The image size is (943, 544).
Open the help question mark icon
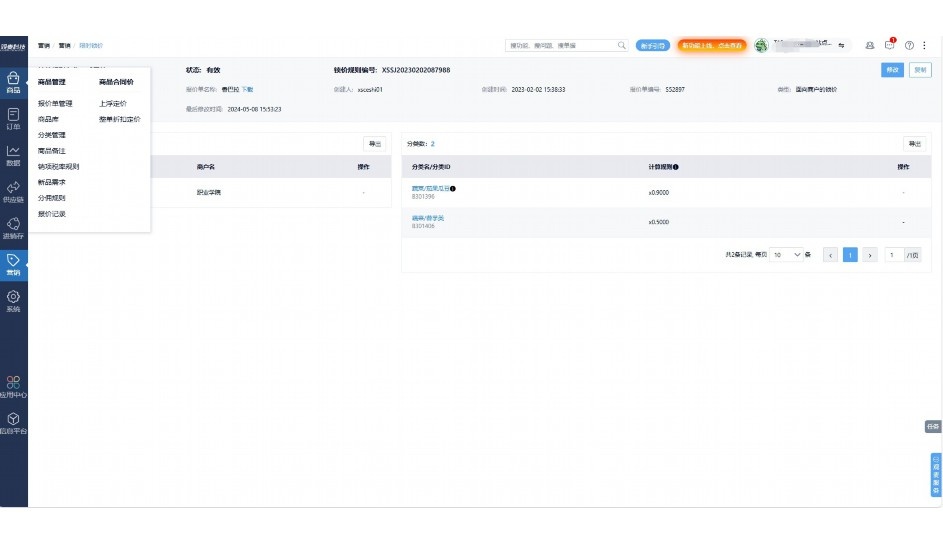point(909,45)
